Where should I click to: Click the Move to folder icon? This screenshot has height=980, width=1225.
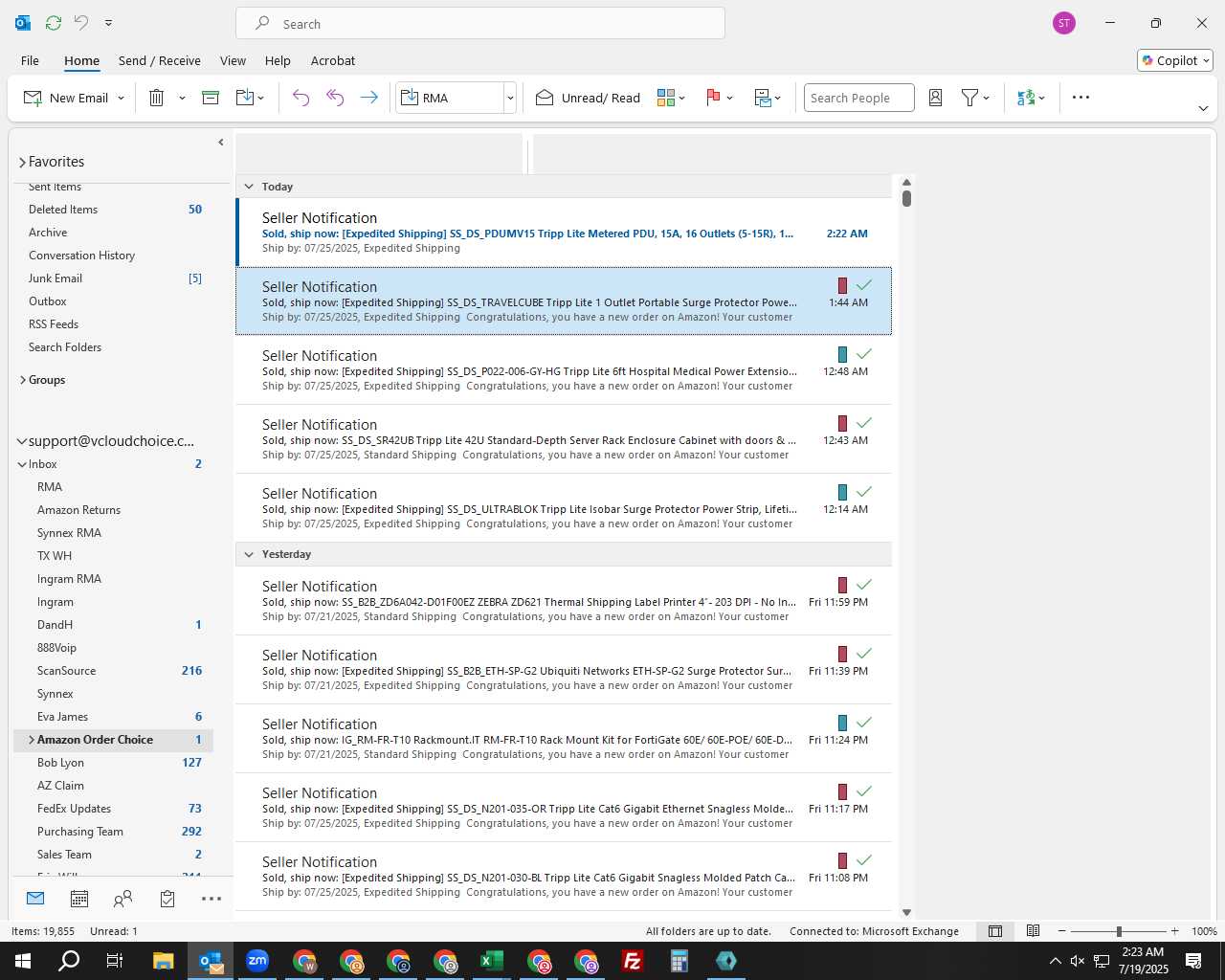(x=245, y=98)
